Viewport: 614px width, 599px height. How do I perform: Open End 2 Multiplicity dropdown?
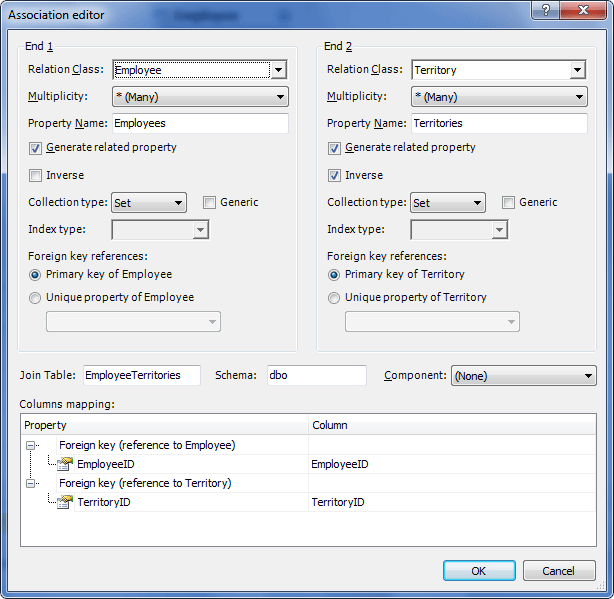tap(499, 97)
